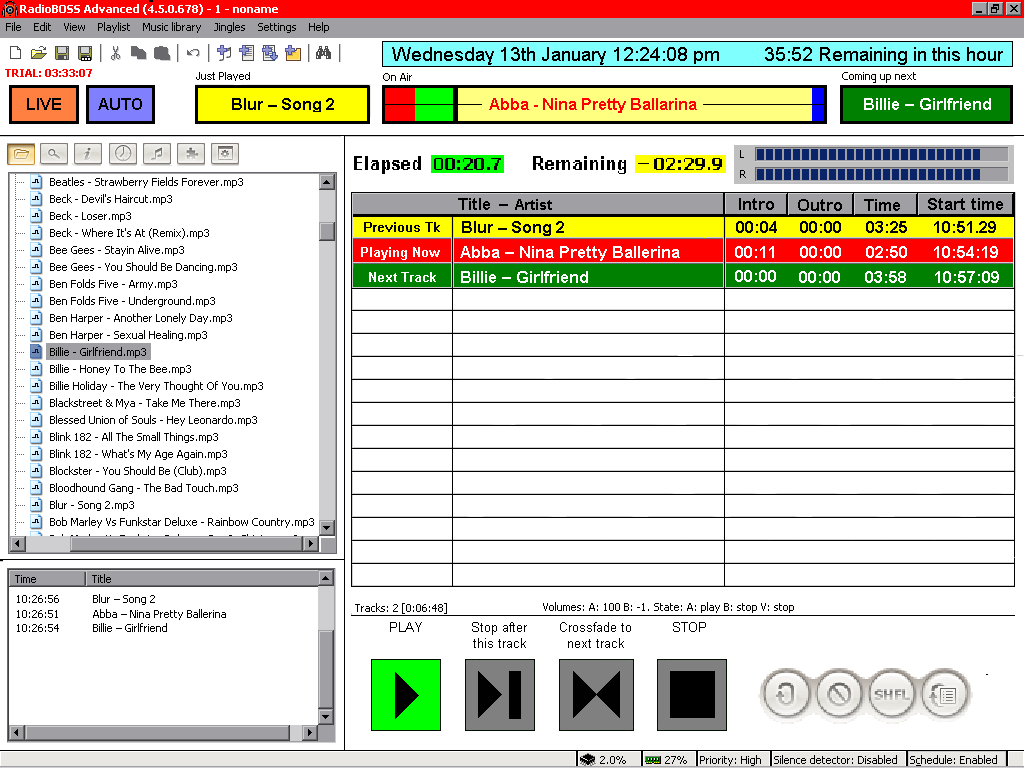Click the On Air track progress bar
Viewport: 1024px width, 768px height.
pos(604,104)
